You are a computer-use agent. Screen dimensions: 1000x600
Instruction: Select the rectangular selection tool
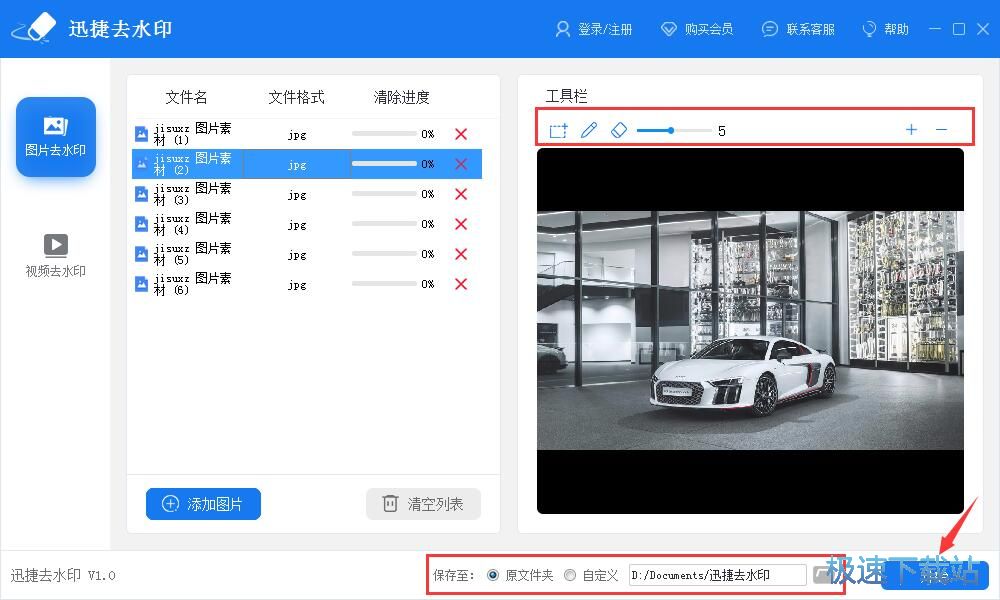click(558, 129)
